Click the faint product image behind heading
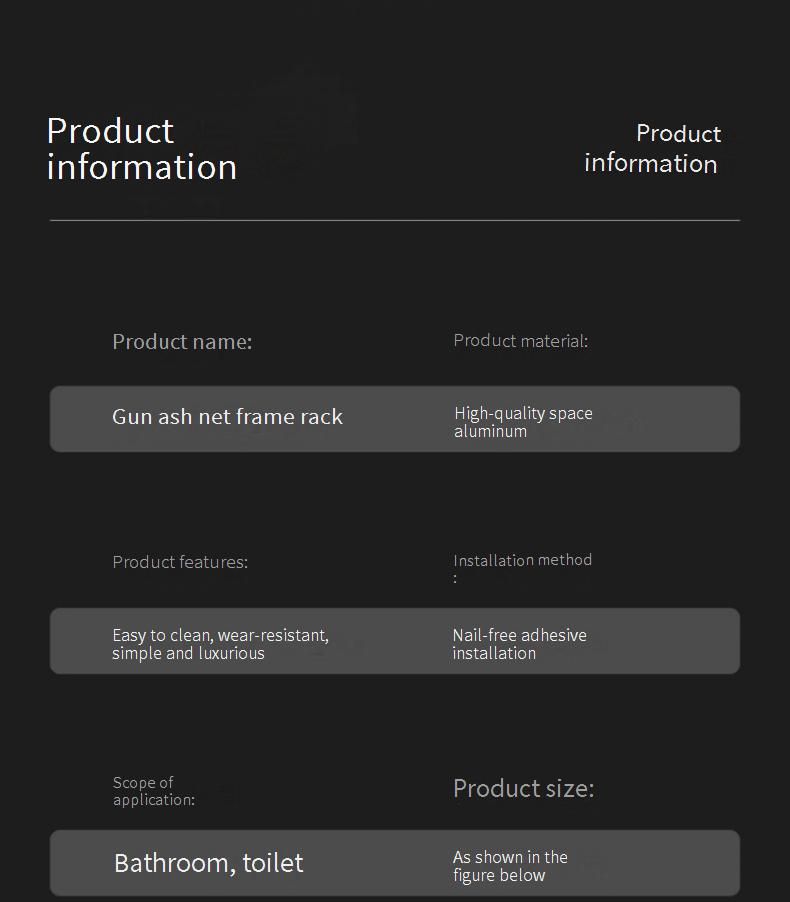The width and height of the screenshot is (790, 902). 290,120
